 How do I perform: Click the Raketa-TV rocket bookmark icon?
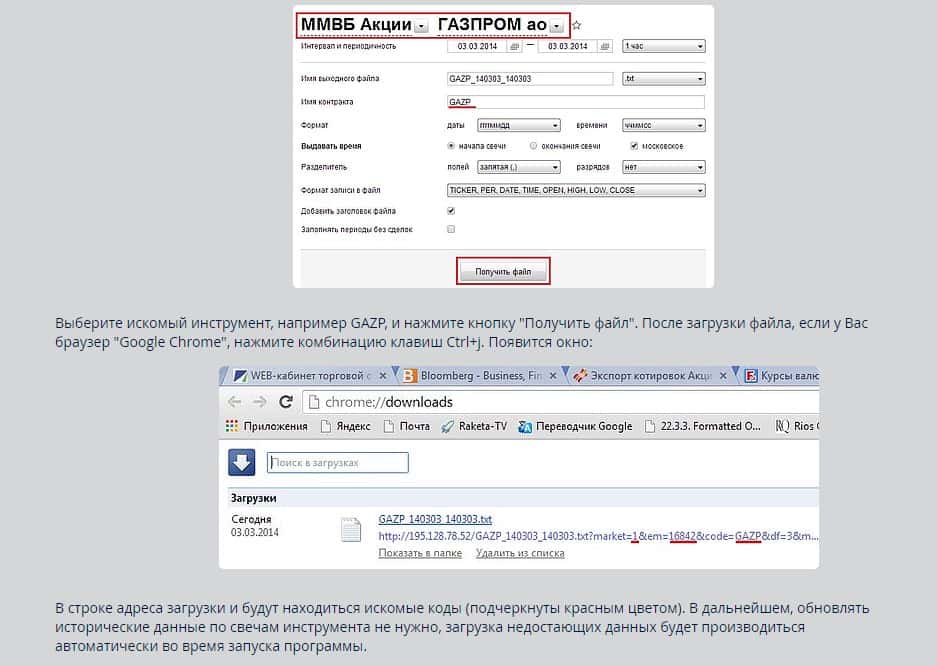[447, 426]
